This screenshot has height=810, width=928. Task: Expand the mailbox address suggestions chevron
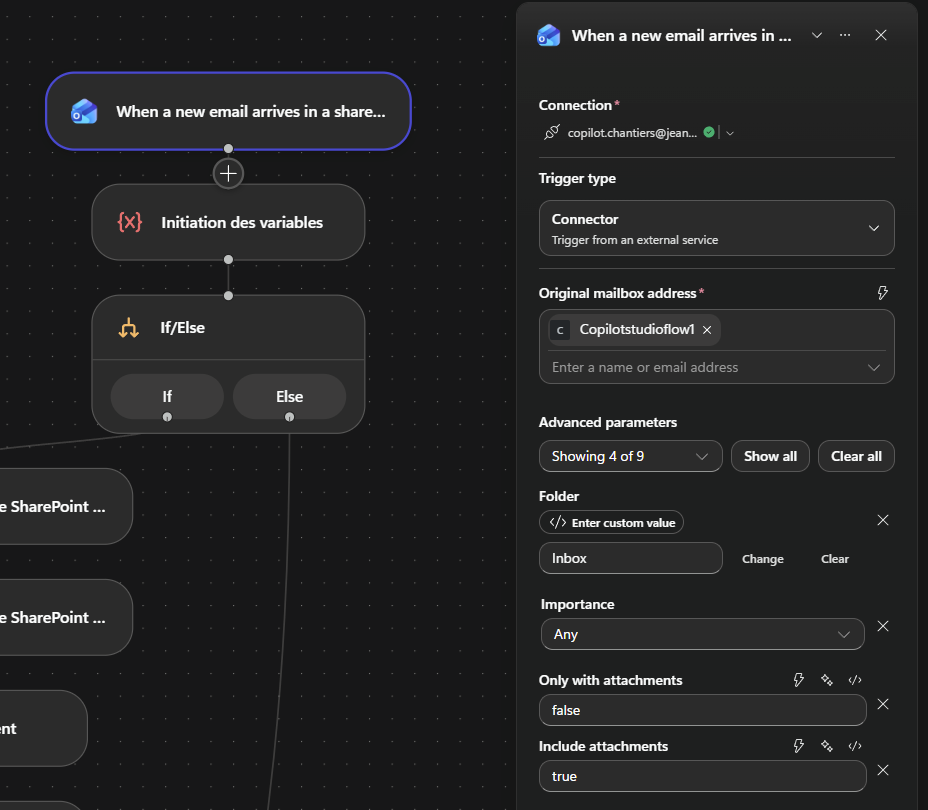tap(874, 367)
